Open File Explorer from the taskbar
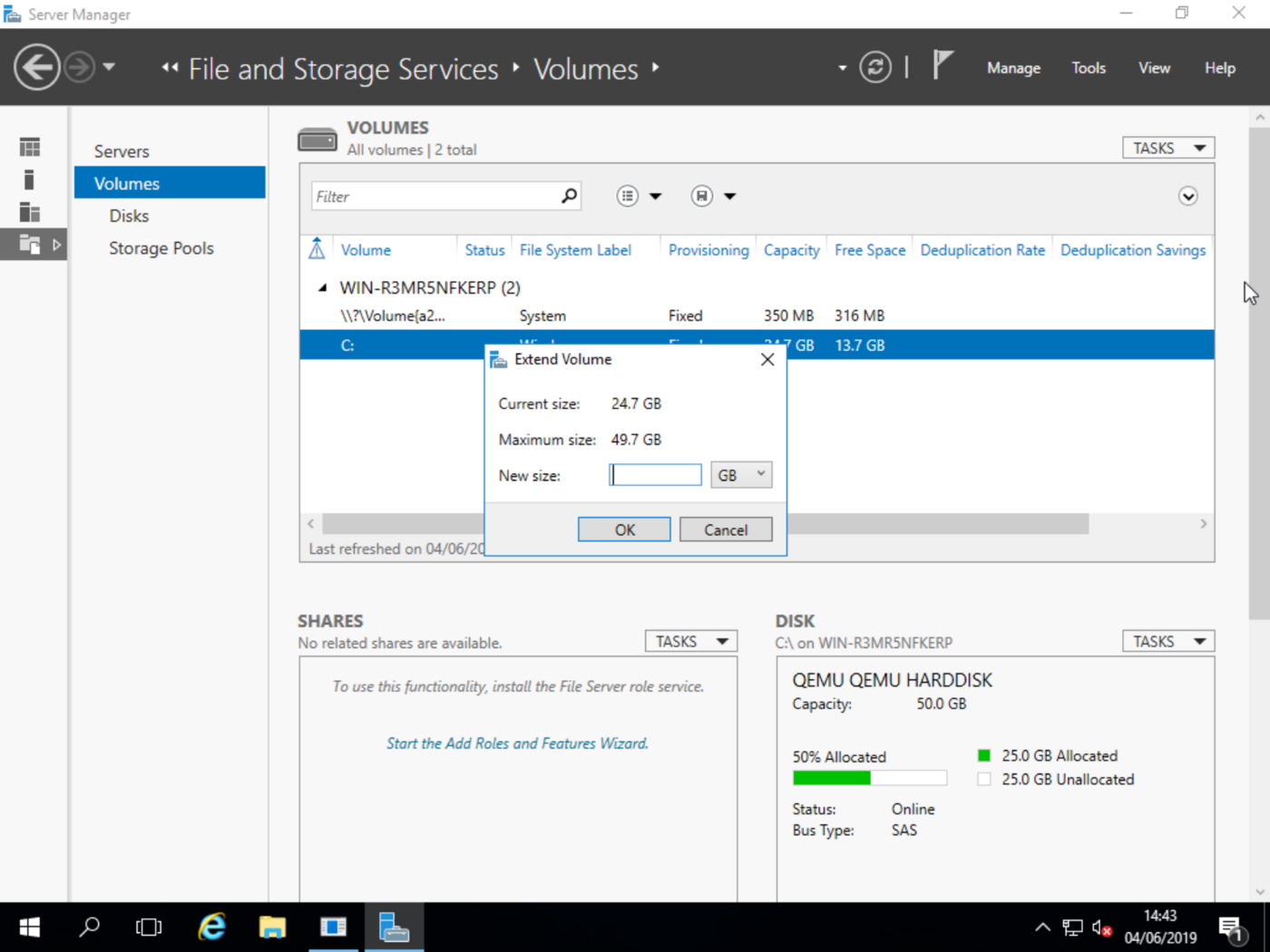Viewport: 1270px width, 952px height. pos(272,927)
